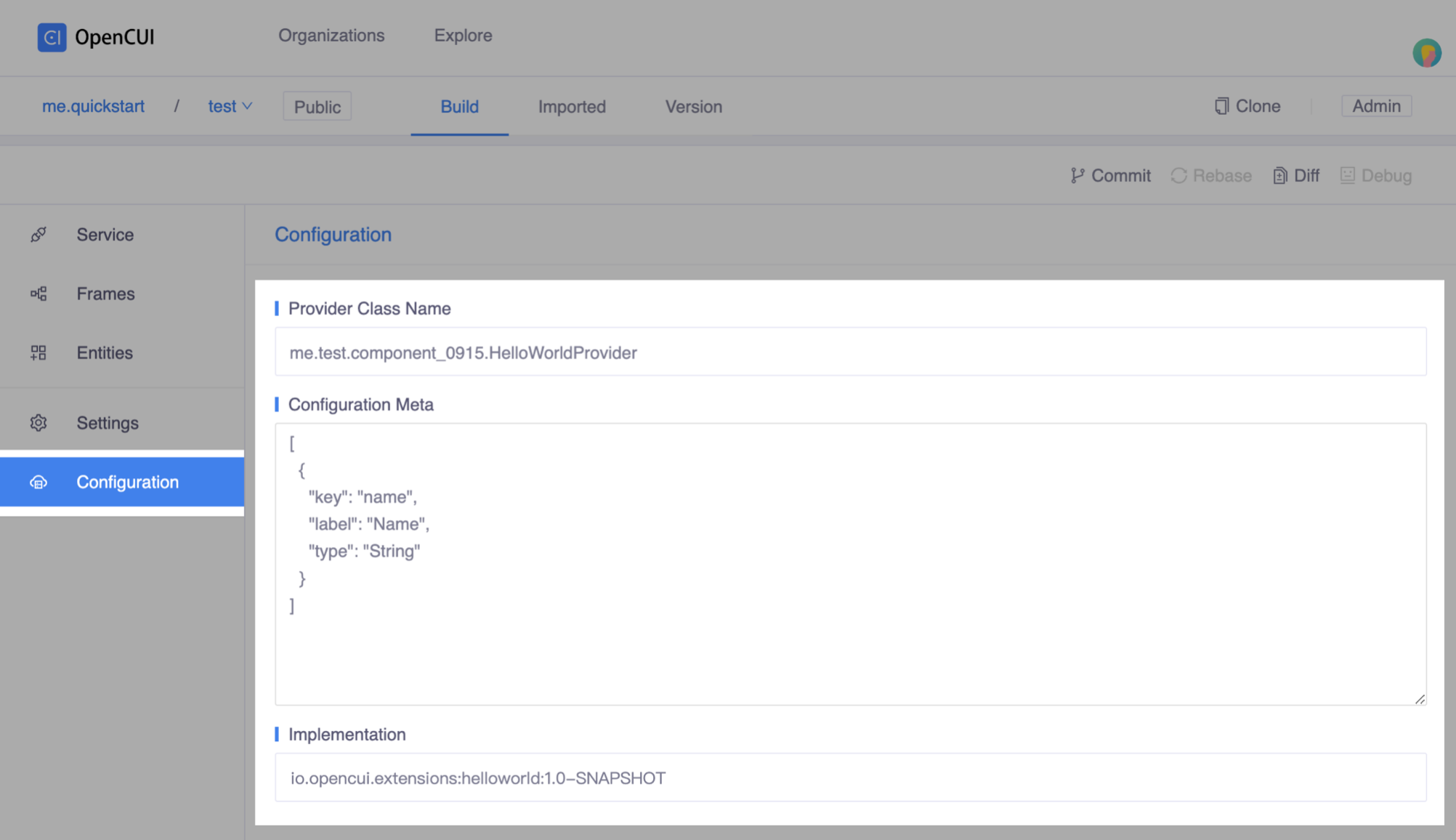Navigate to Explore
Screen dimensions: 1456x840
click(x=463, y=35)
